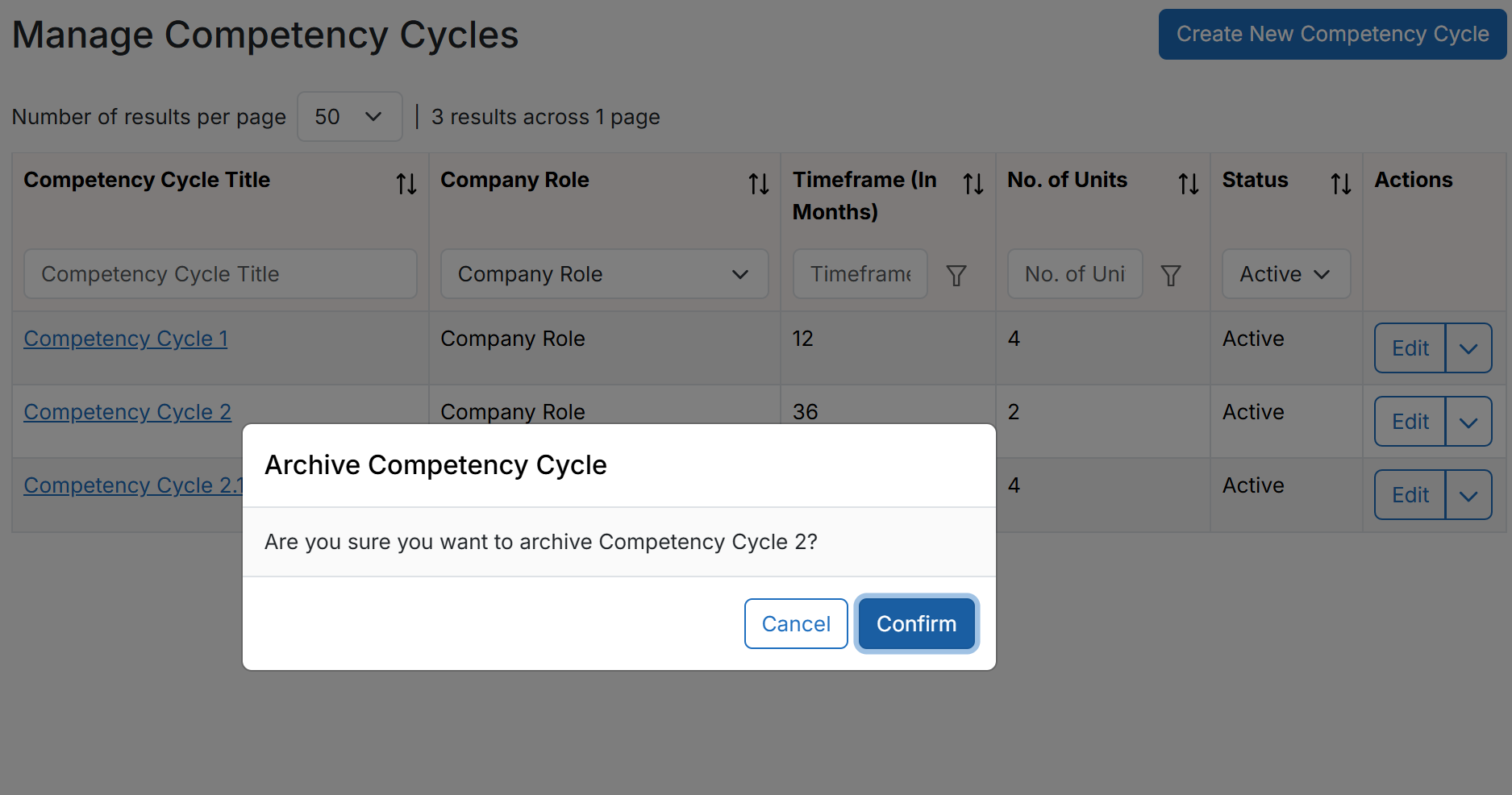1512x795 pixels.
Task: Open the Active status filter dropdown
Action: point(1285,274)
